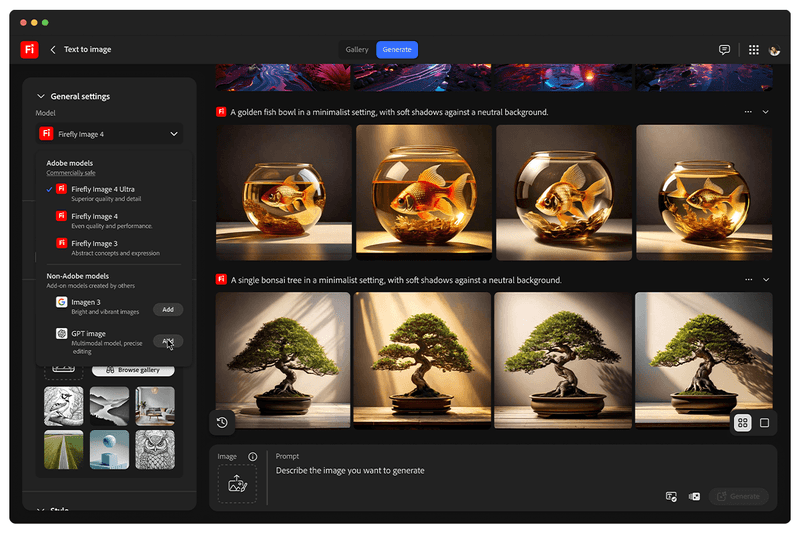Click the Adobe Firefly logo icon
This screenshot has height=533, width=800.
tap(30, 49)
